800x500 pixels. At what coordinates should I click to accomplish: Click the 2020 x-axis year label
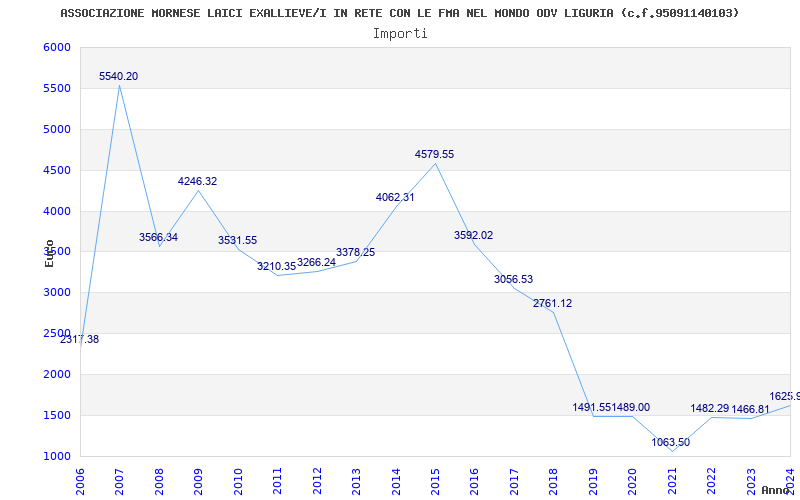633,480
